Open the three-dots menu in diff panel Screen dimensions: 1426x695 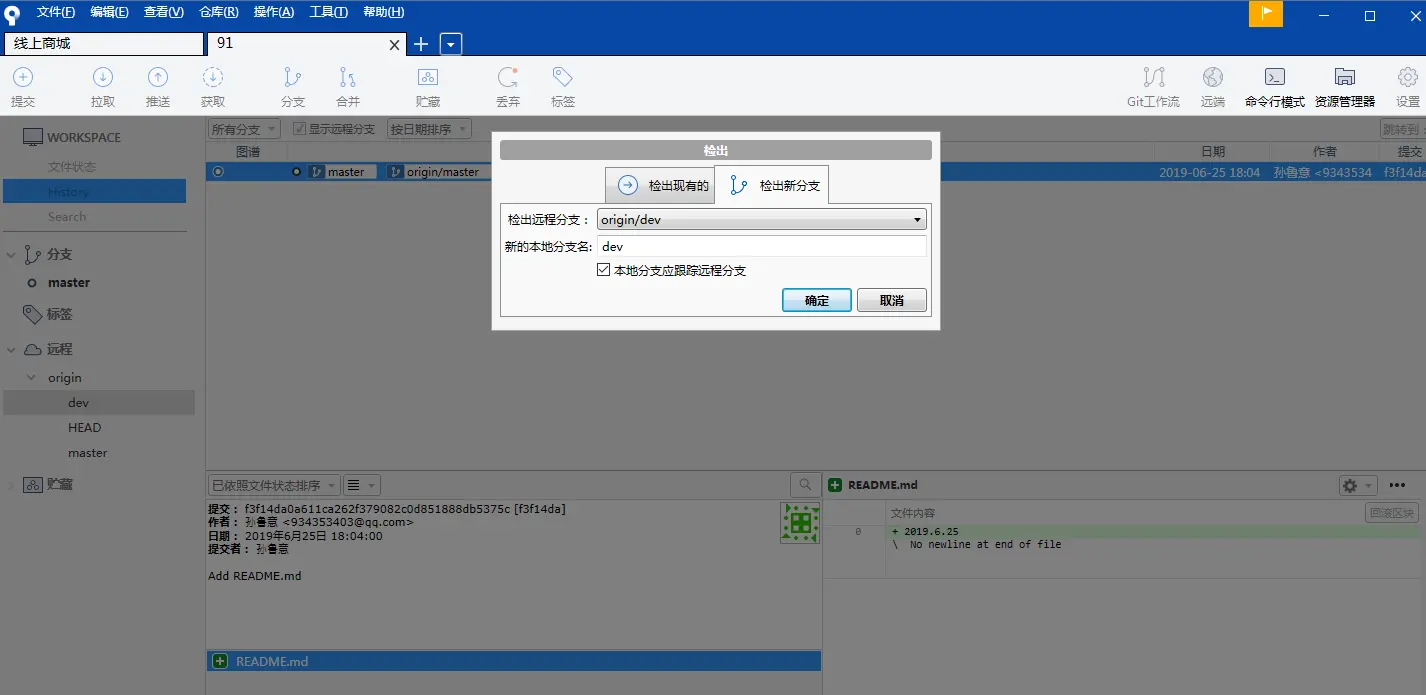(1398, 485)
